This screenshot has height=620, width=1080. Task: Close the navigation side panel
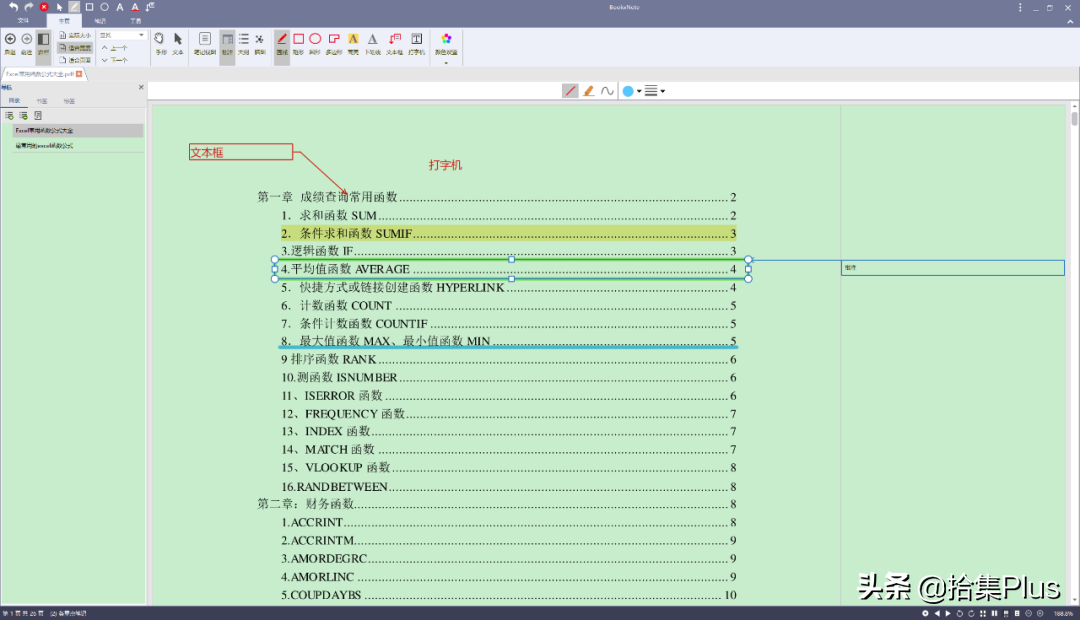tap(141, 87)
